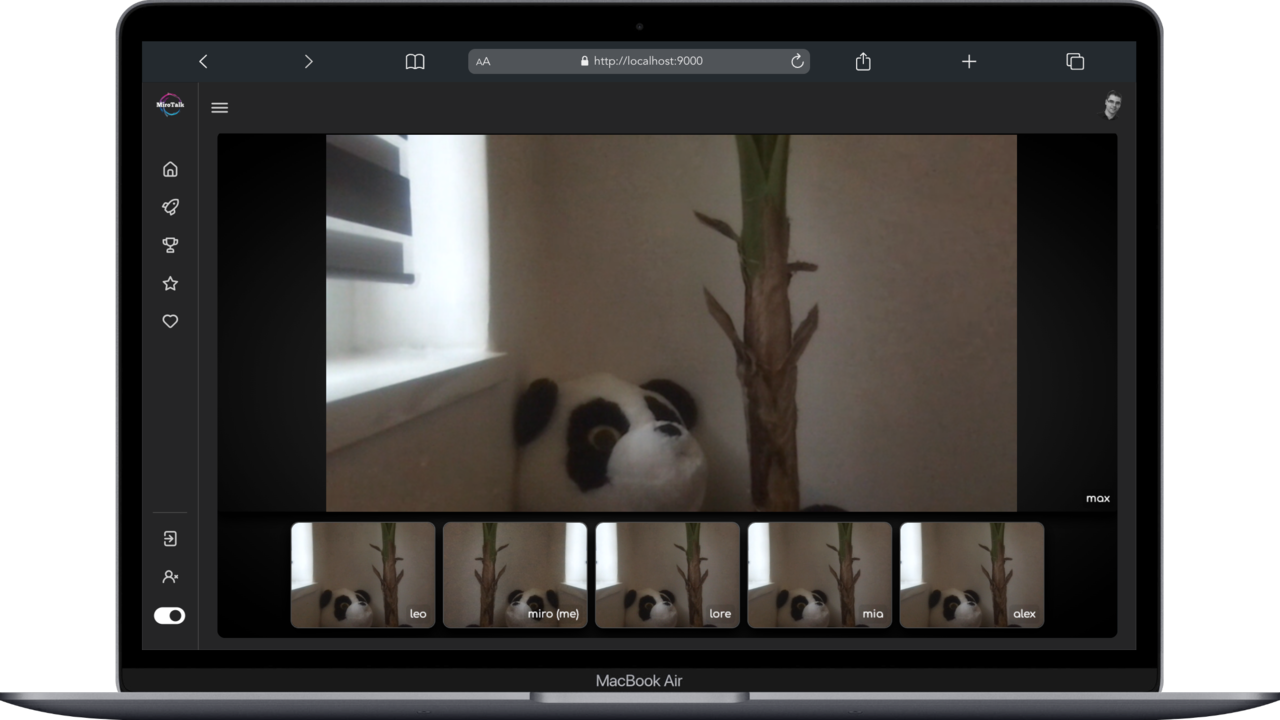Click the max label on the main video
The width and height of the screenshot is (1280, 720).
[x=1097, y=497]
